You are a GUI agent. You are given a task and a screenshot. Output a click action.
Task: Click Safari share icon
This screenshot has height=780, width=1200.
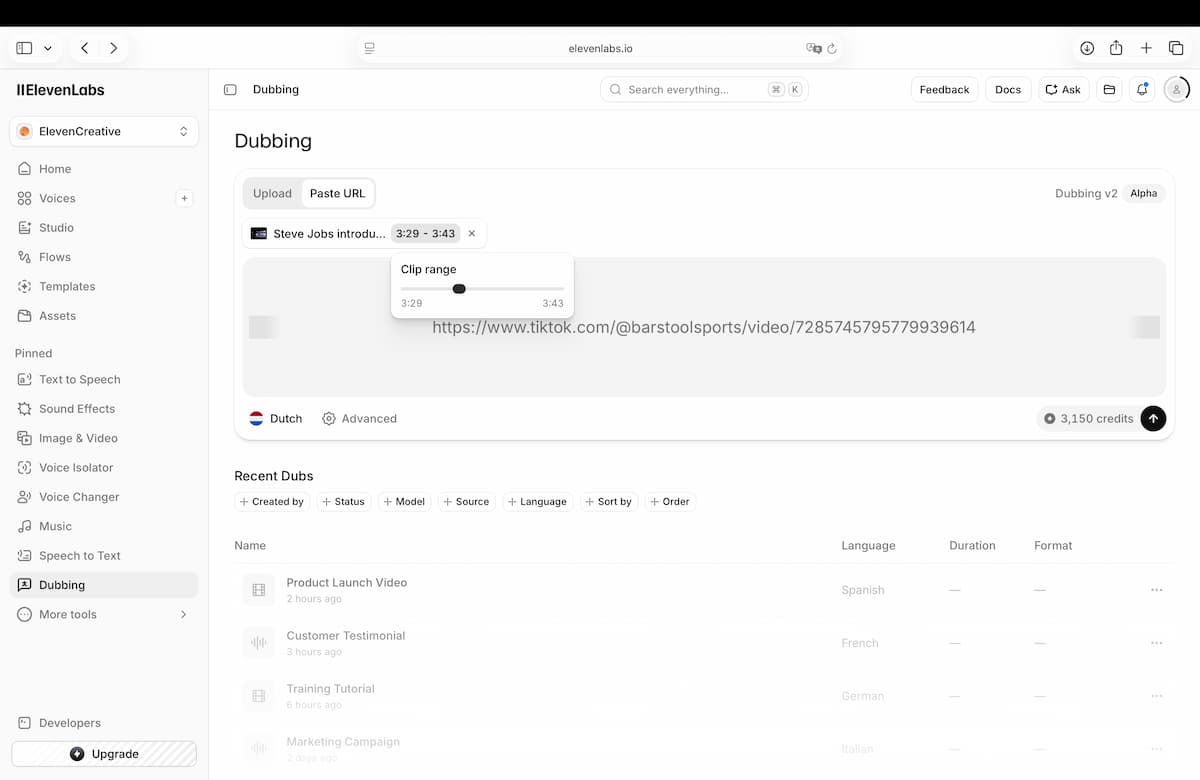[x=1116, y=48]
